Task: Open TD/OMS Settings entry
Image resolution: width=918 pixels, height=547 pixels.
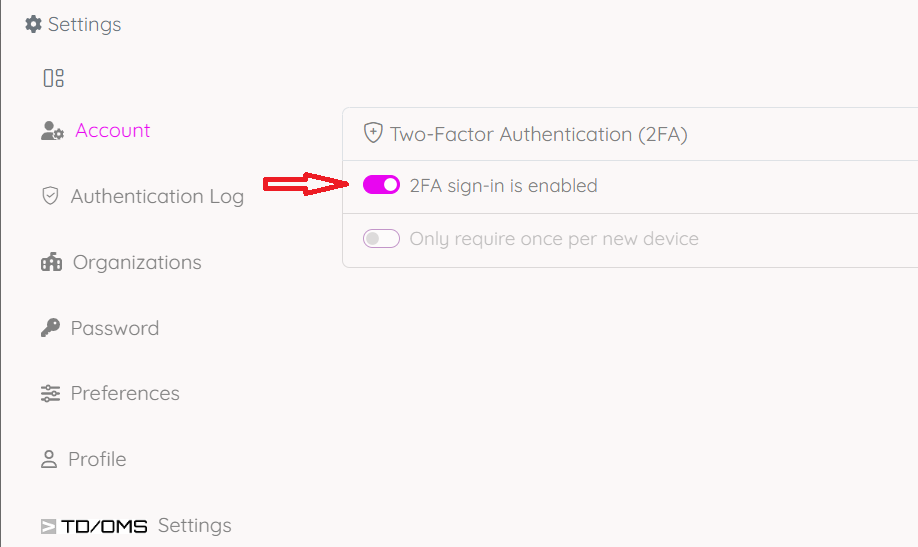Action: [x=194, y=526]
